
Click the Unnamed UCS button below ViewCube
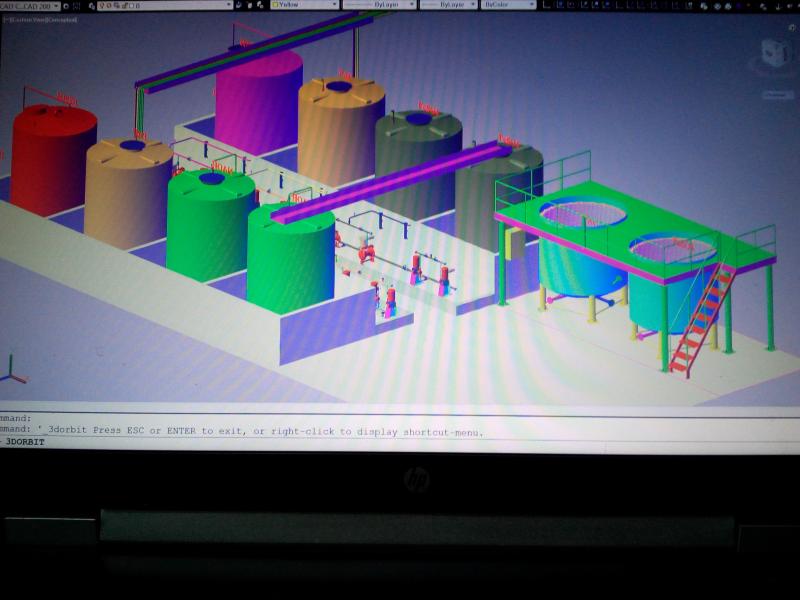click(776, 95)
